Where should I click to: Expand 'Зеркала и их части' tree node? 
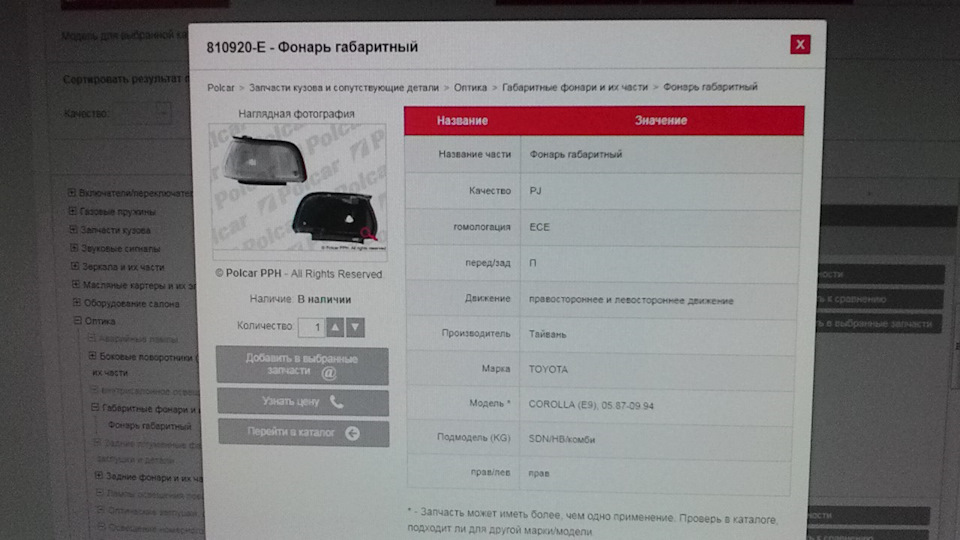75,266
